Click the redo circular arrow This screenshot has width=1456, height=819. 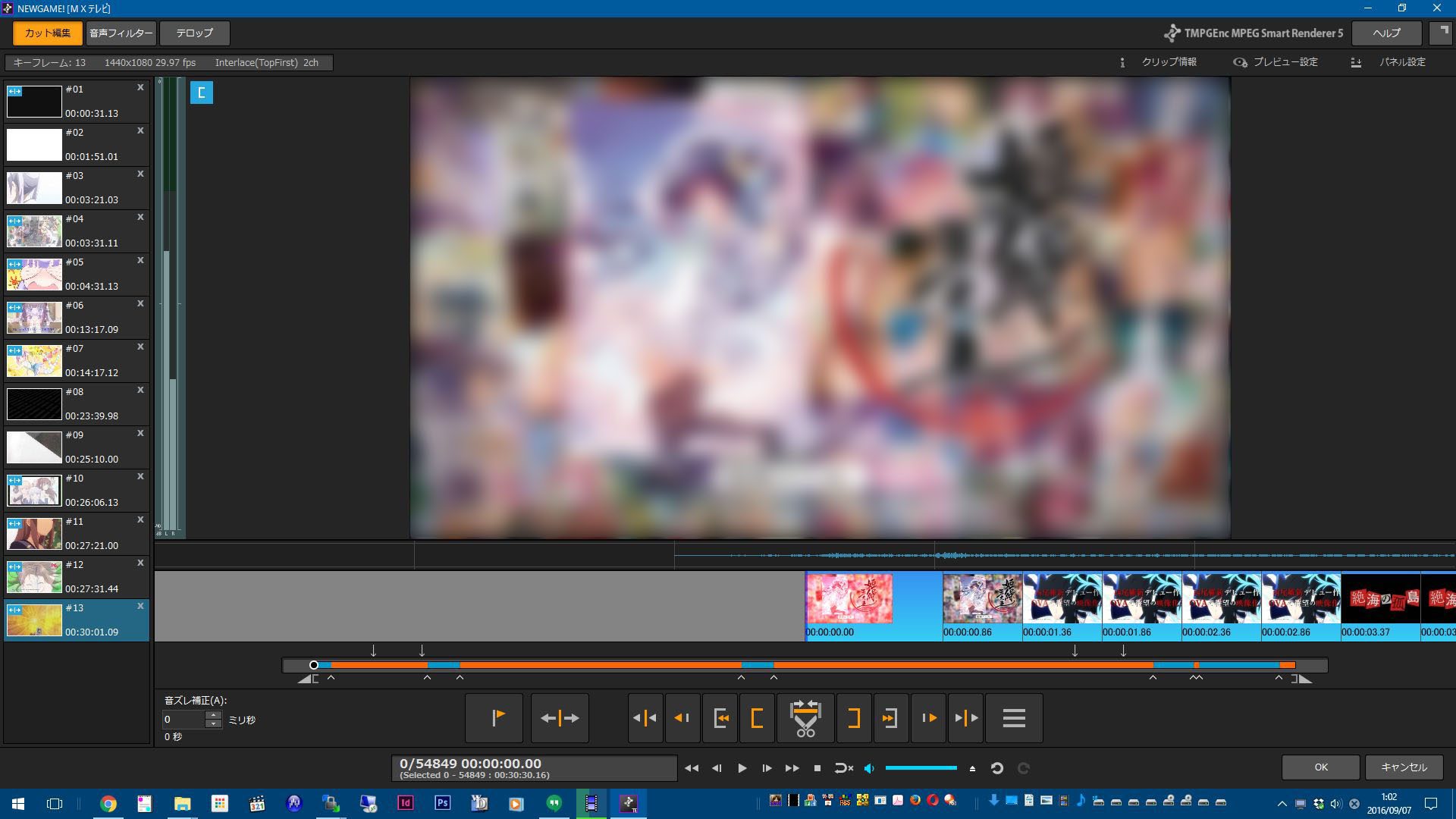[x=1023, y=768]
